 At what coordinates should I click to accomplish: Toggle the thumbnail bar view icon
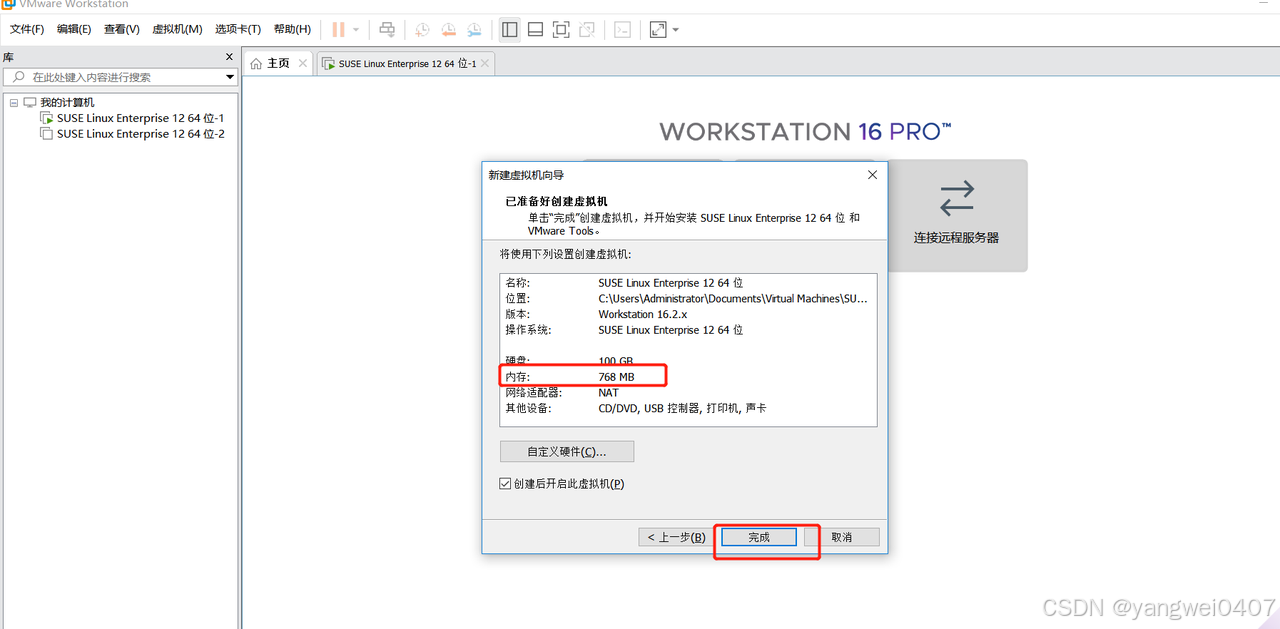click(x=536, y=30)
